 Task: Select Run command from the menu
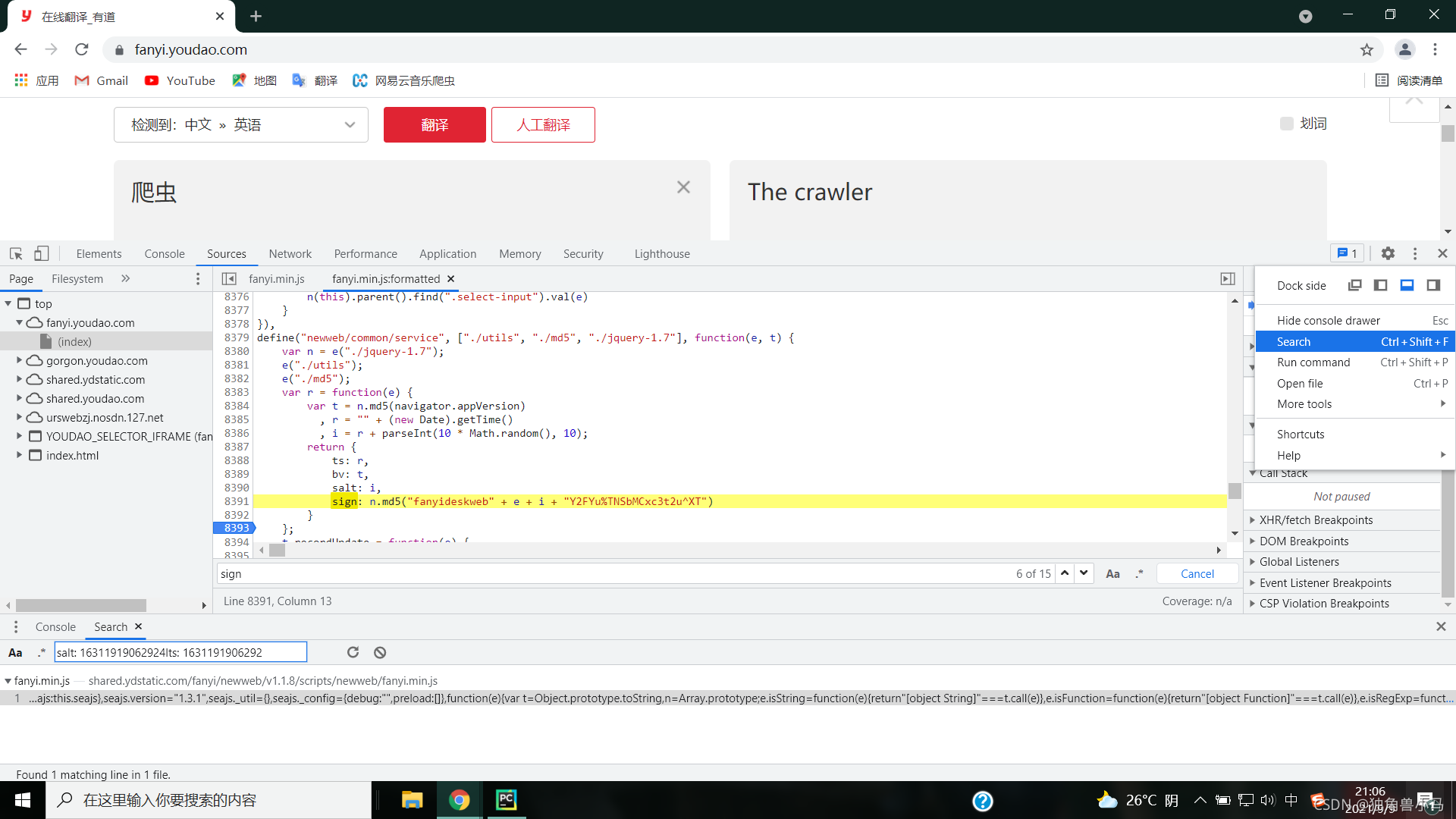point(1313,362)
